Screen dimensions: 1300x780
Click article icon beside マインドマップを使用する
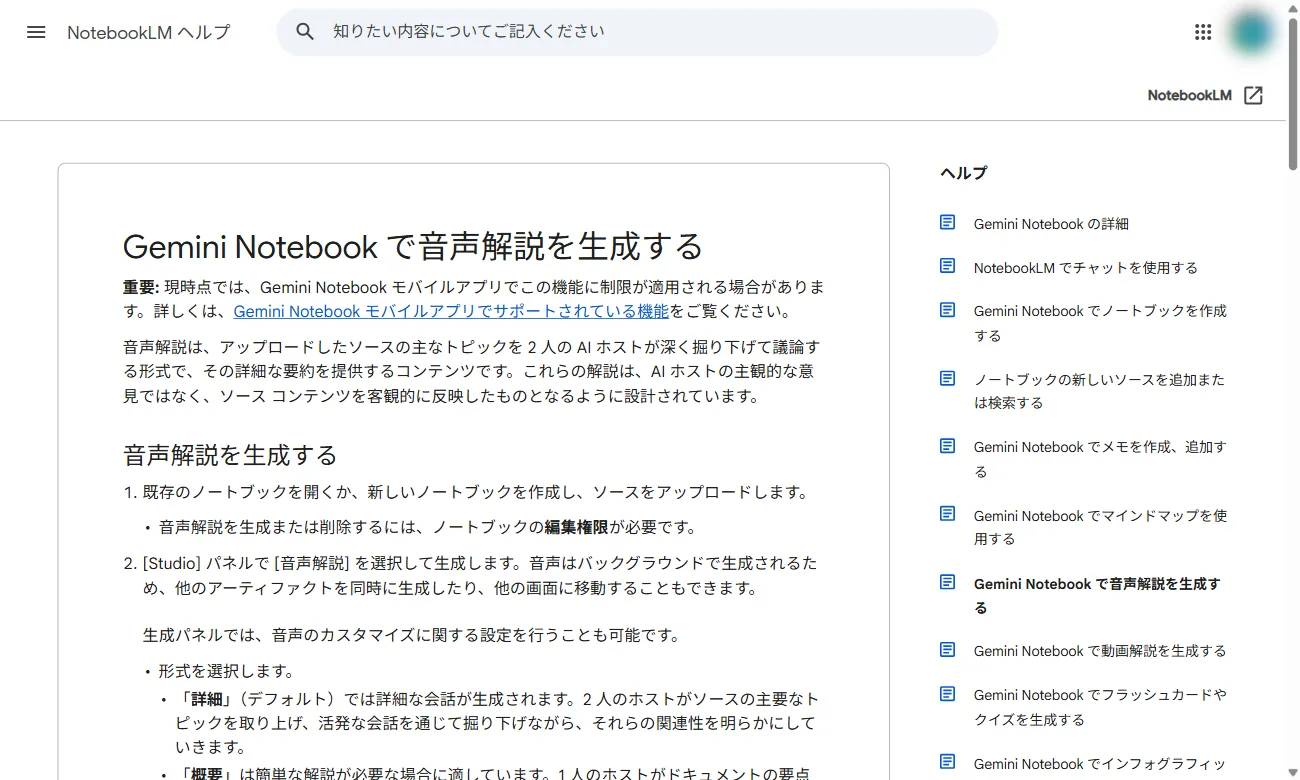[x=947, y=514]
